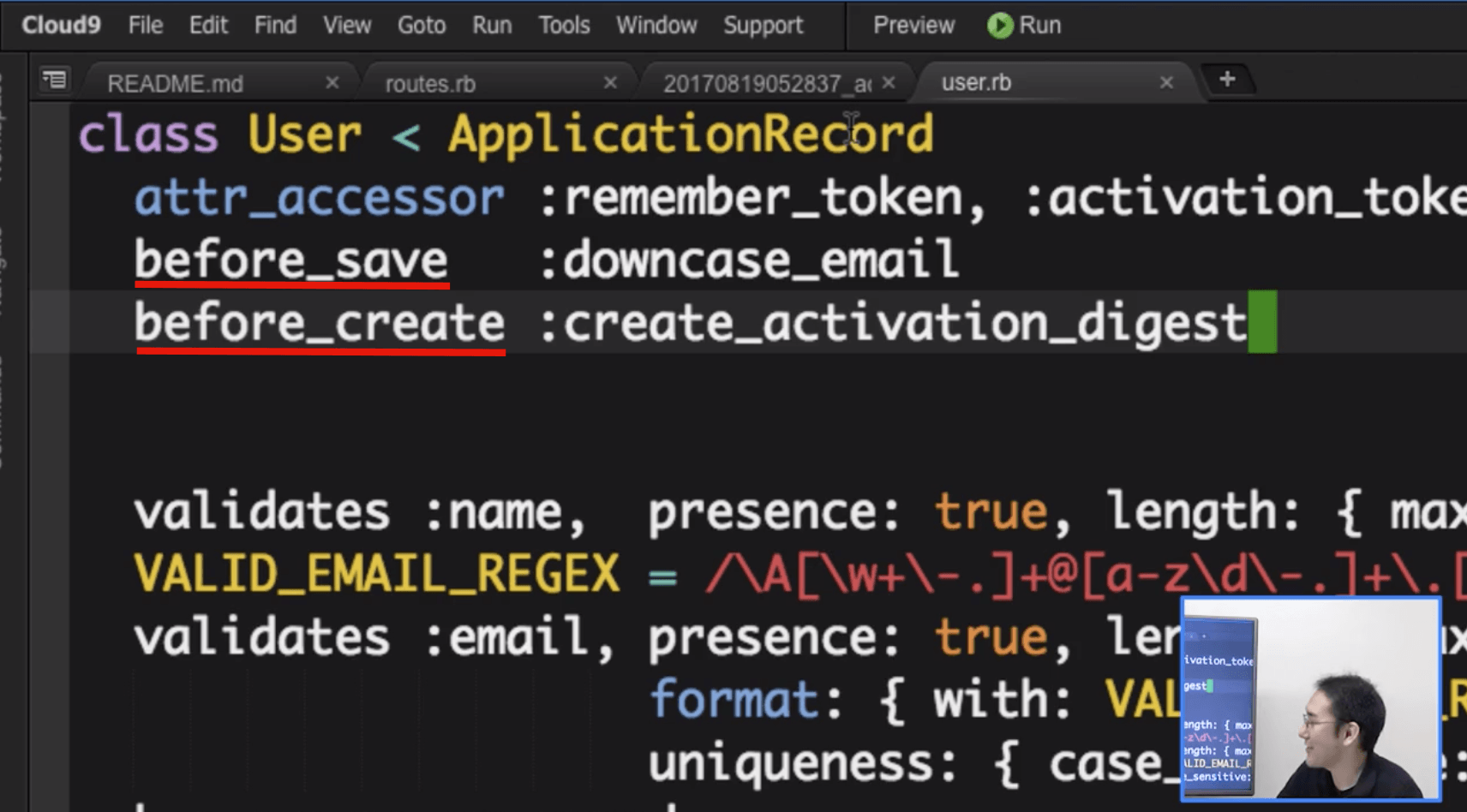The image size is (1467, 812).
Task: Click on format: key in the code
Action: click(x=745, y=700)
